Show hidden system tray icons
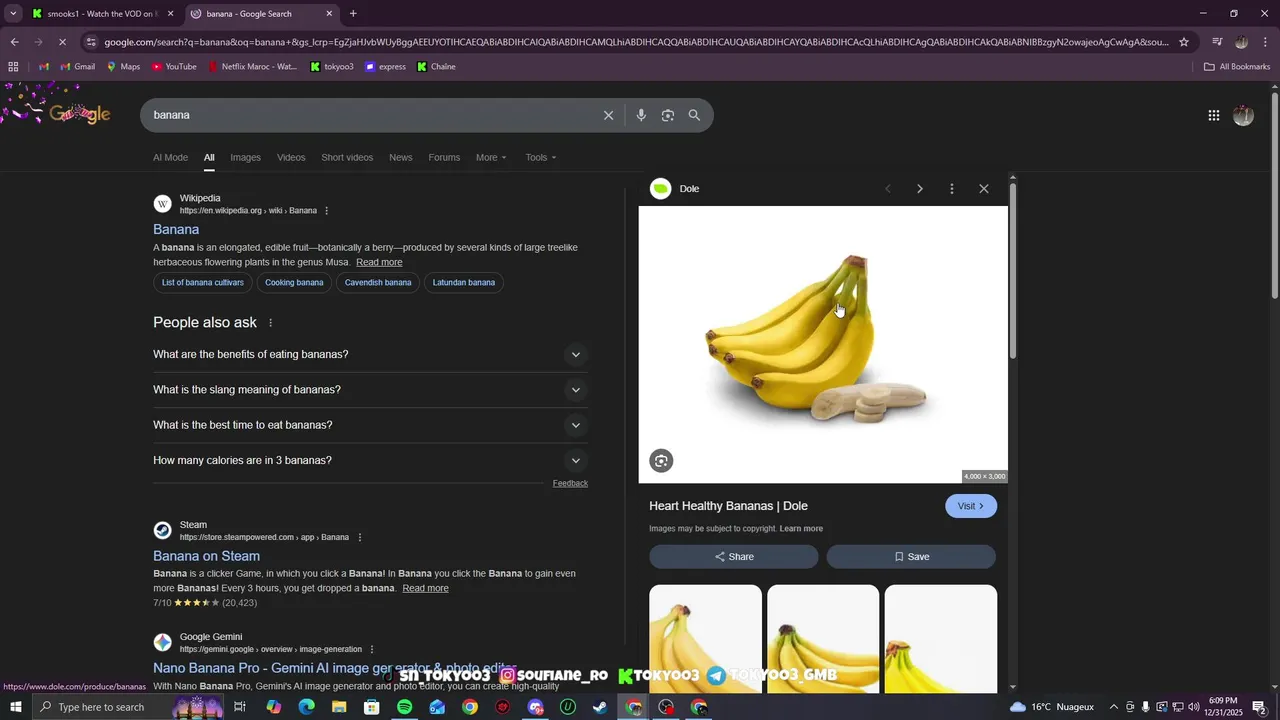Image resolution: width=1280 pixels, height=720 pixels. click(x=1114, y=707)
